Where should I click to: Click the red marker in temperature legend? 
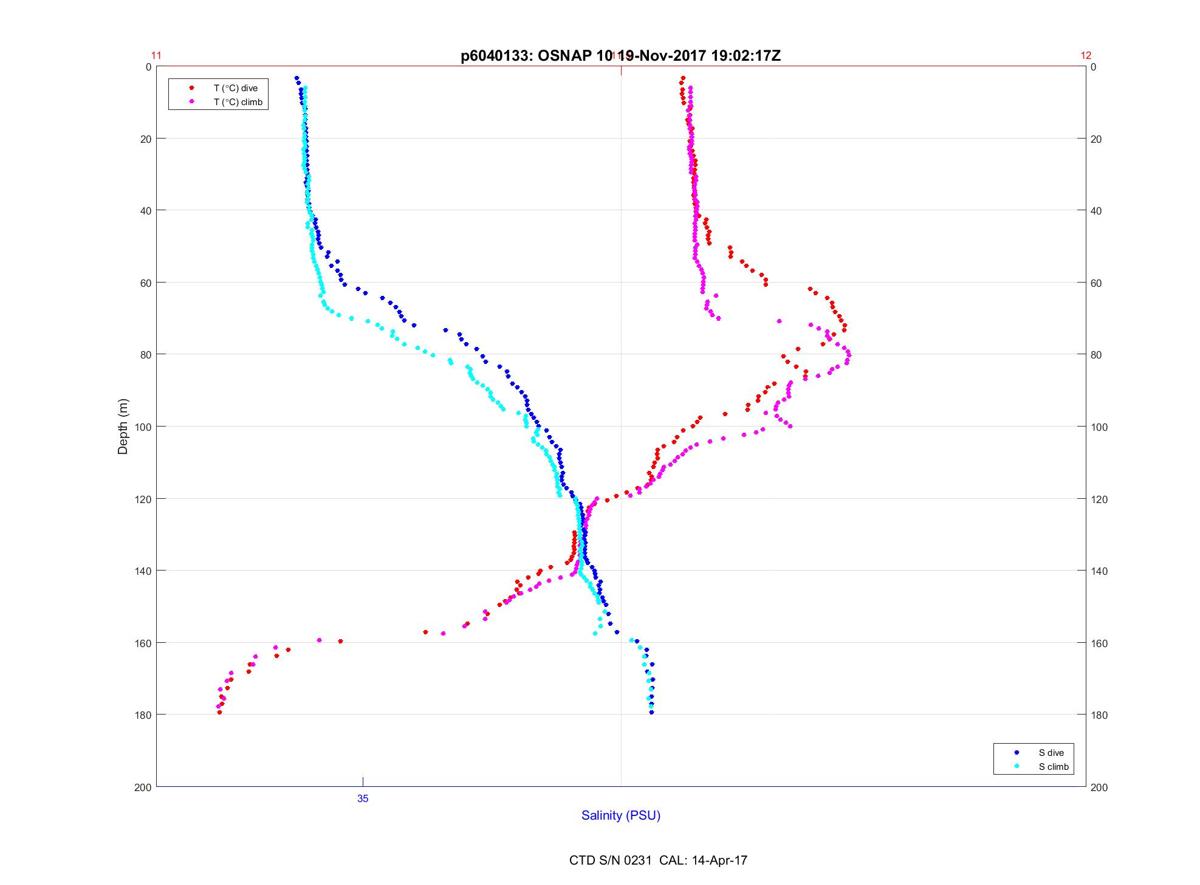click(191, 88)
